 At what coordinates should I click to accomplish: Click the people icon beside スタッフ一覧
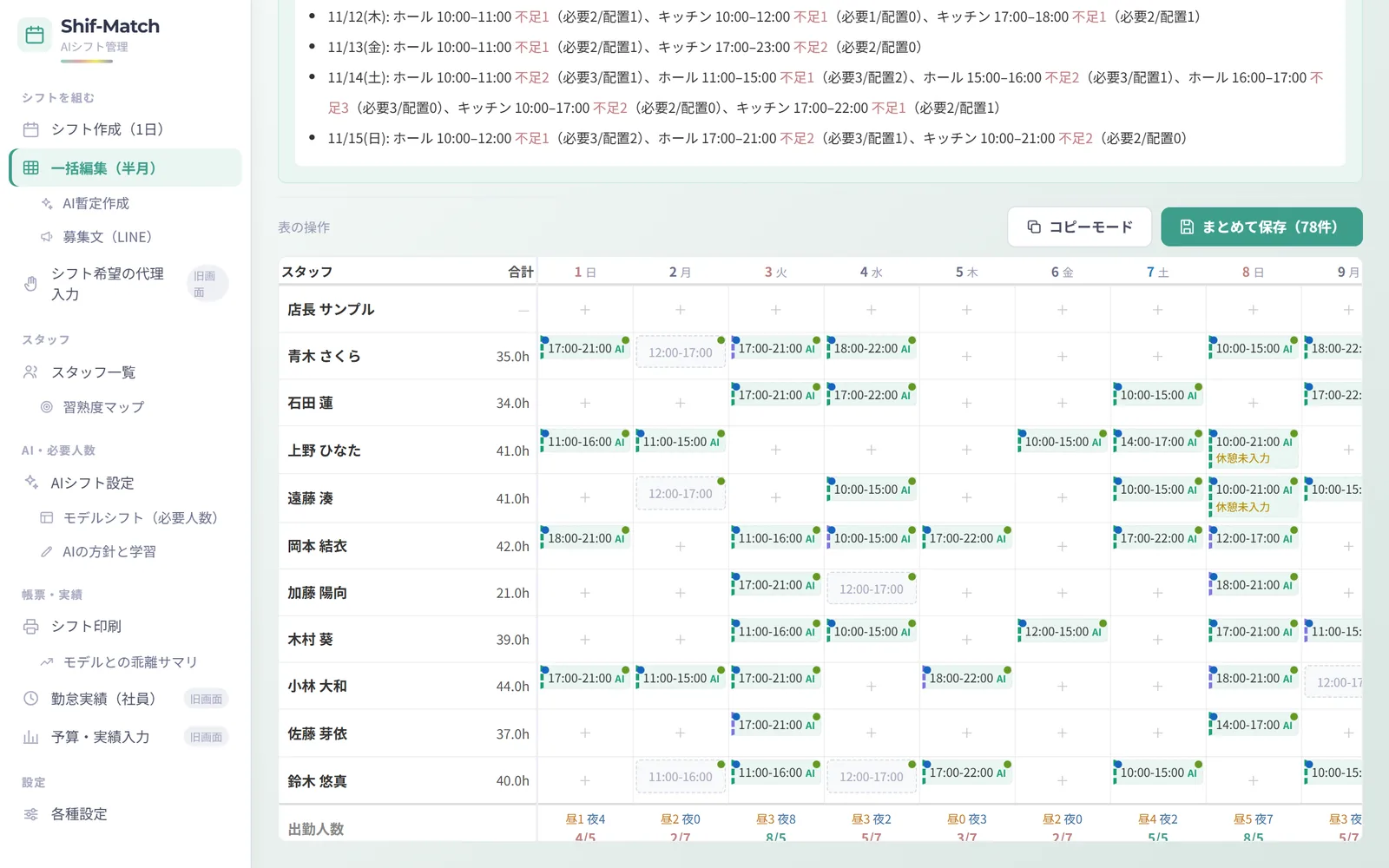pos(31,372)
